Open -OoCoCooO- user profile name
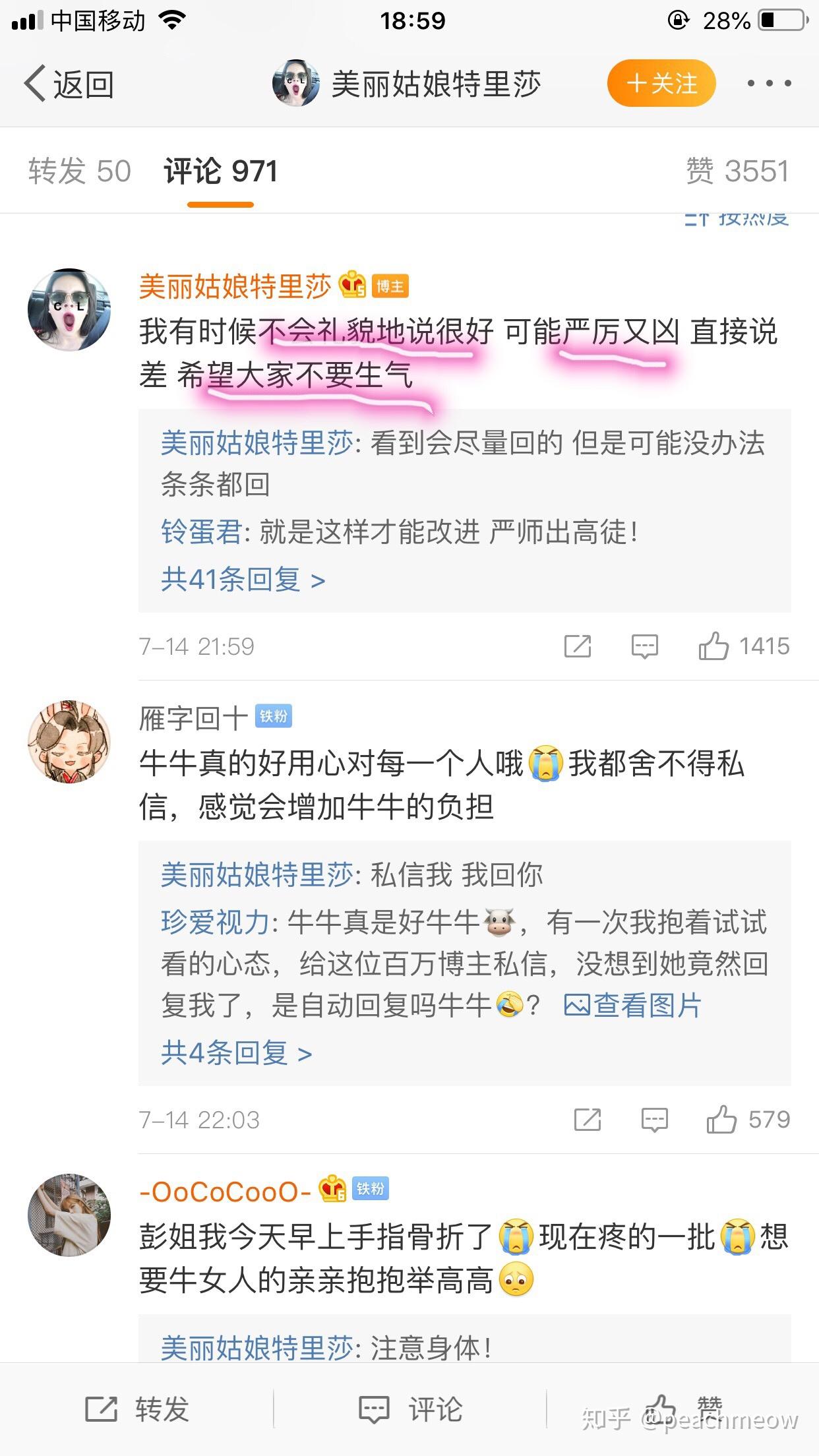Viewport: 819px width, 1456px height. 225,1192
